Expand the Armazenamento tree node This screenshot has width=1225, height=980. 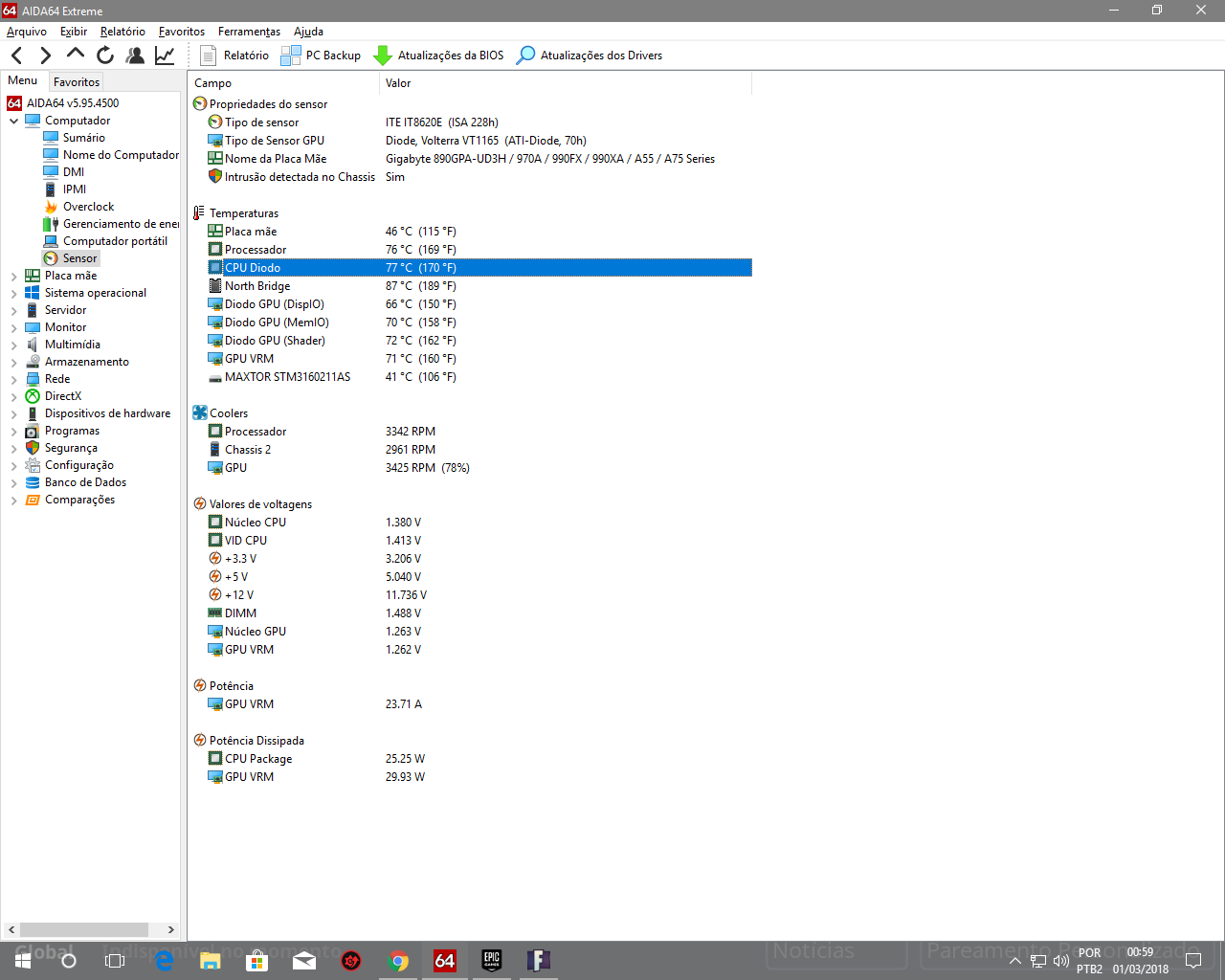point(13,362)
